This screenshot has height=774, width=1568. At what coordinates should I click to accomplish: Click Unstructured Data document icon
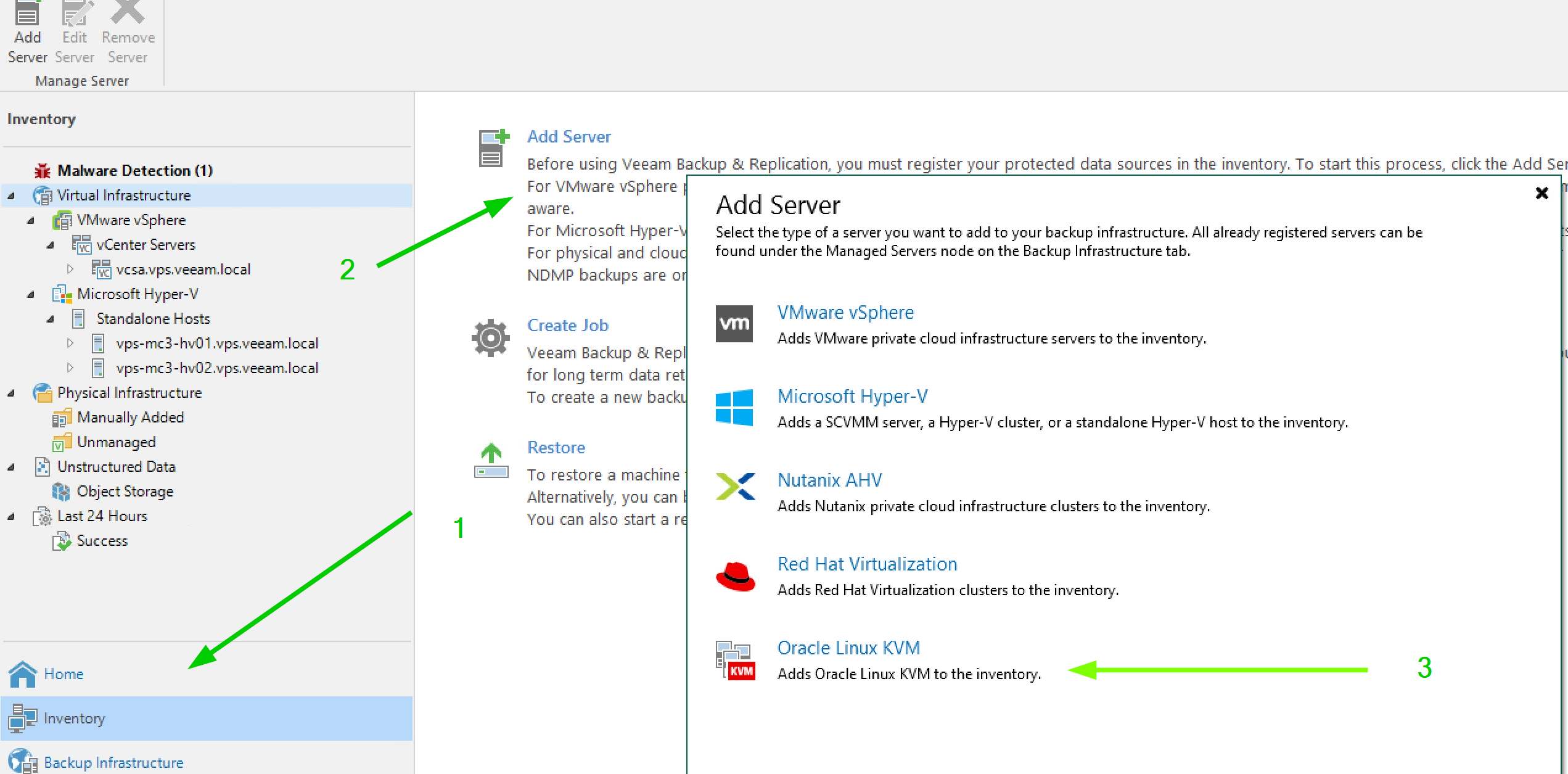tap(43, 467)
